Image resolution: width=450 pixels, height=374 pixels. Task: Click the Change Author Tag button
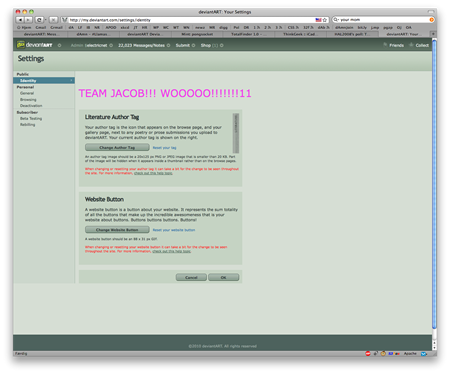coord(117,147)
